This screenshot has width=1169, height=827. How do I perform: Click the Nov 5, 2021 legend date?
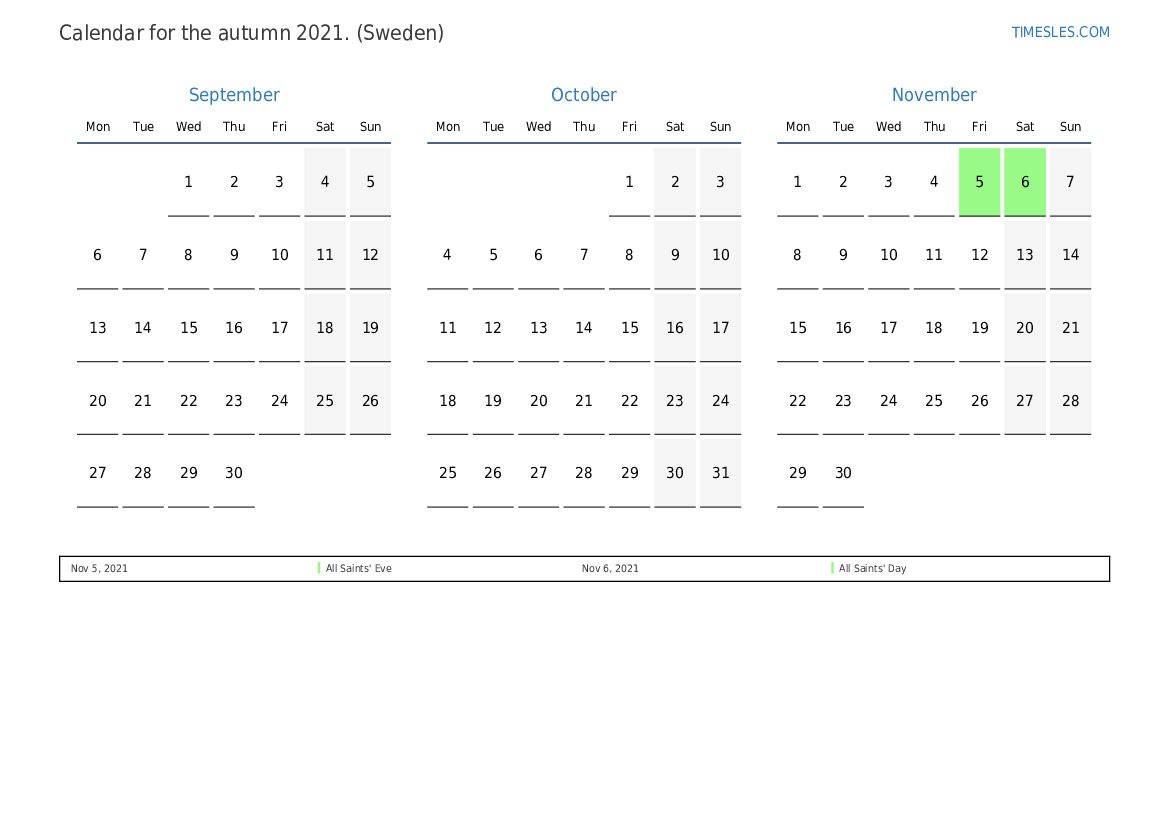(x=99, y=569)
